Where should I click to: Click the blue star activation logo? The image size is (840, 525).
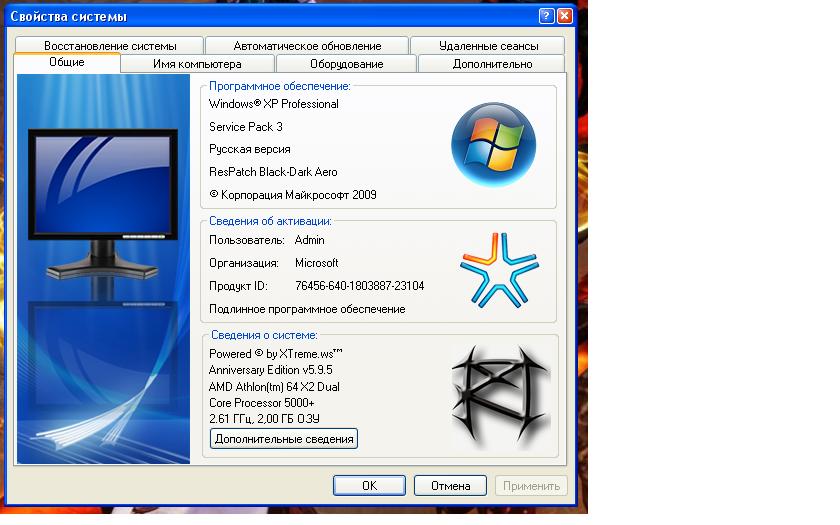tap(499, 271)
